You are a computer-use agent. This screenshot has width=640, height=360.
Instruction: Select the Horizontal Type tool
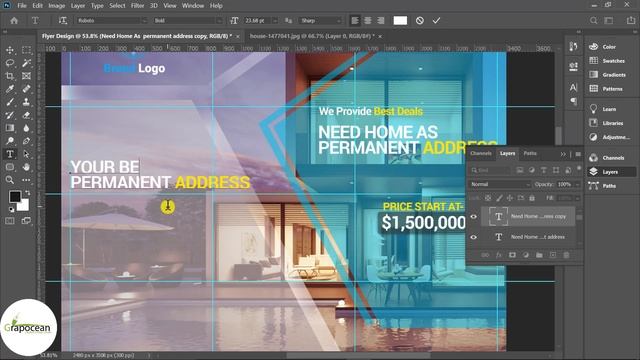coord(10,154)
